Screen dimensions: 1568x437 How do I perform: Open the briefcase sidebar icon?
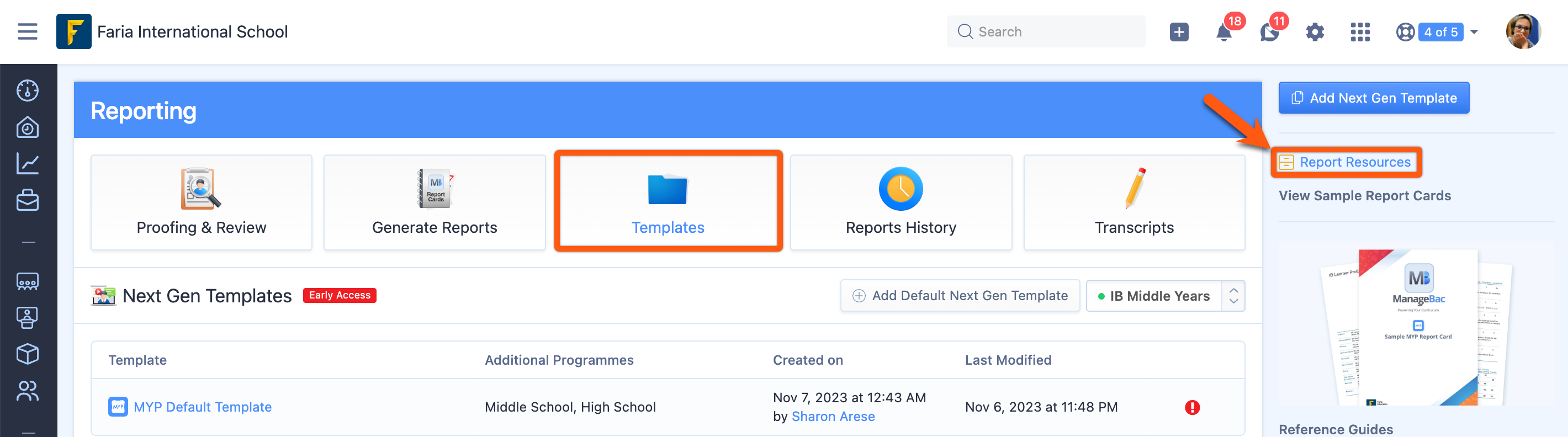pyautogui.click(x=28, y=200)
